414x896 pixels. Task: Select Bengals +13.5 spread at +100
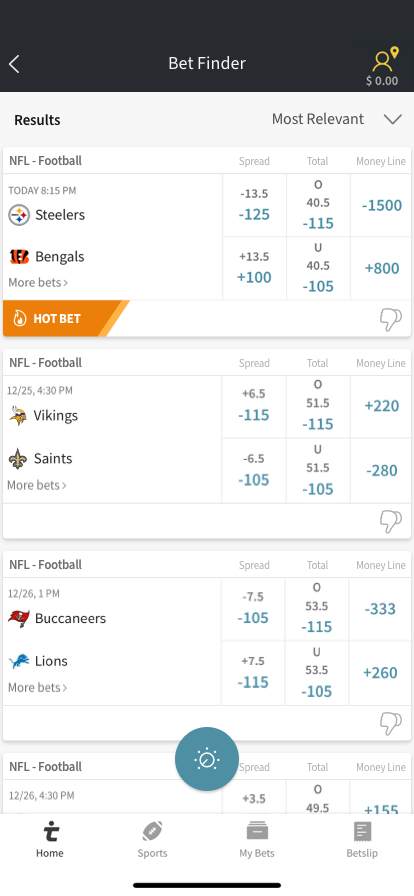tap(254, 268)
